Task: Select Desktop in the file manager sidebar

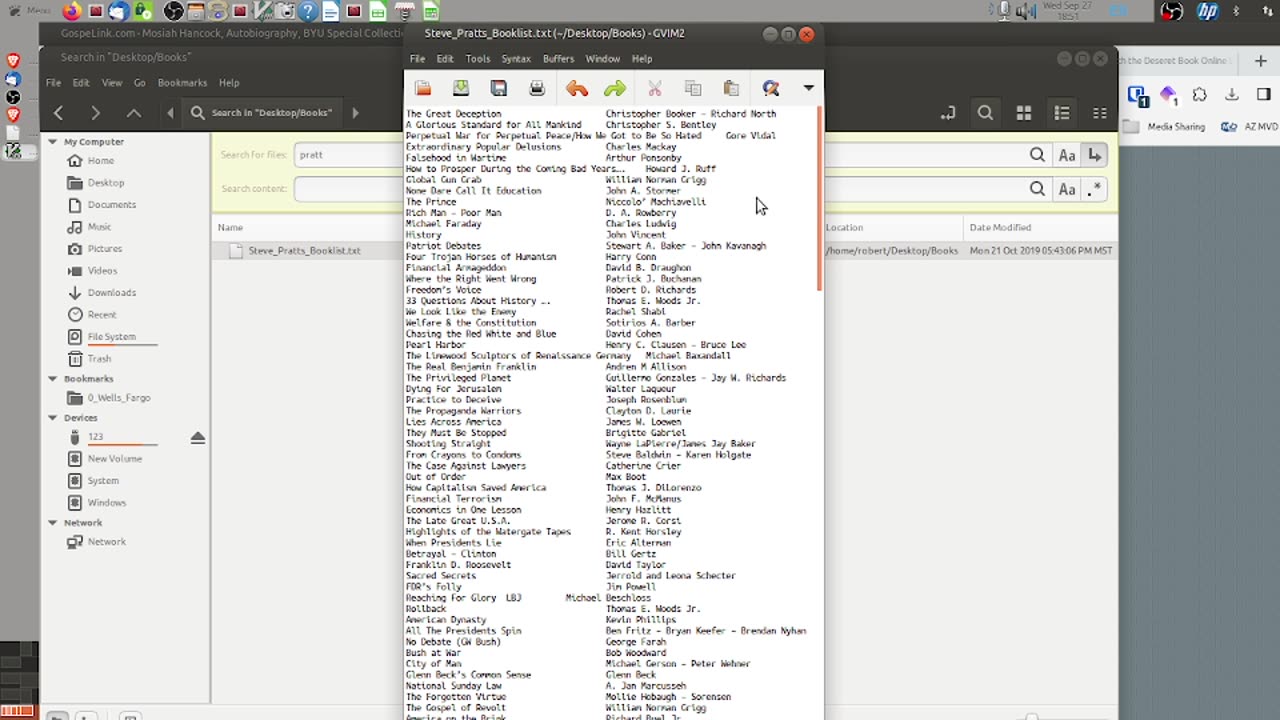Action: pyautogui.click(x=105, y=183)
